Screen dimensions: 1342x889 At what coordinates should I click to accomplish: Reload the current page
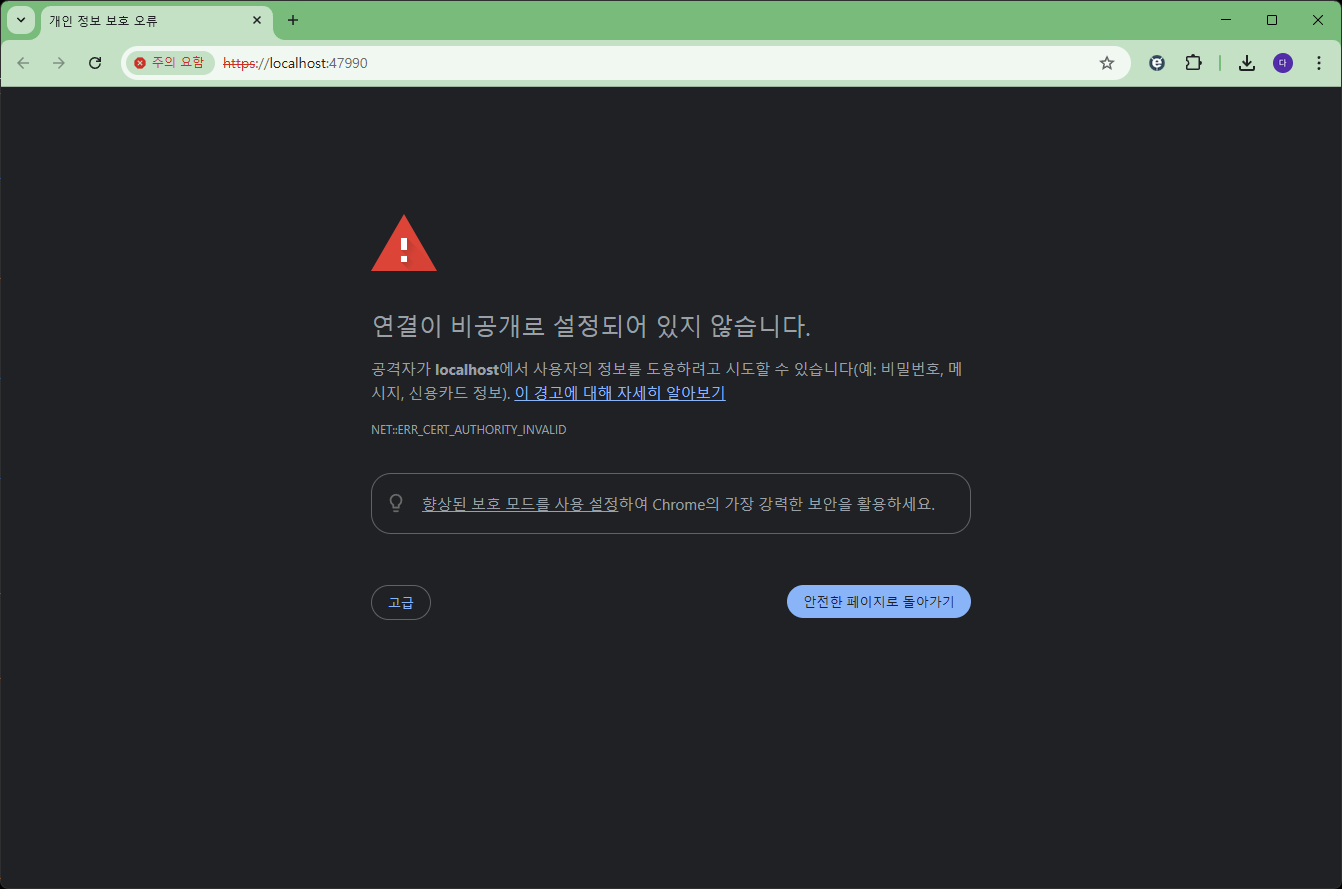[95, 63]
